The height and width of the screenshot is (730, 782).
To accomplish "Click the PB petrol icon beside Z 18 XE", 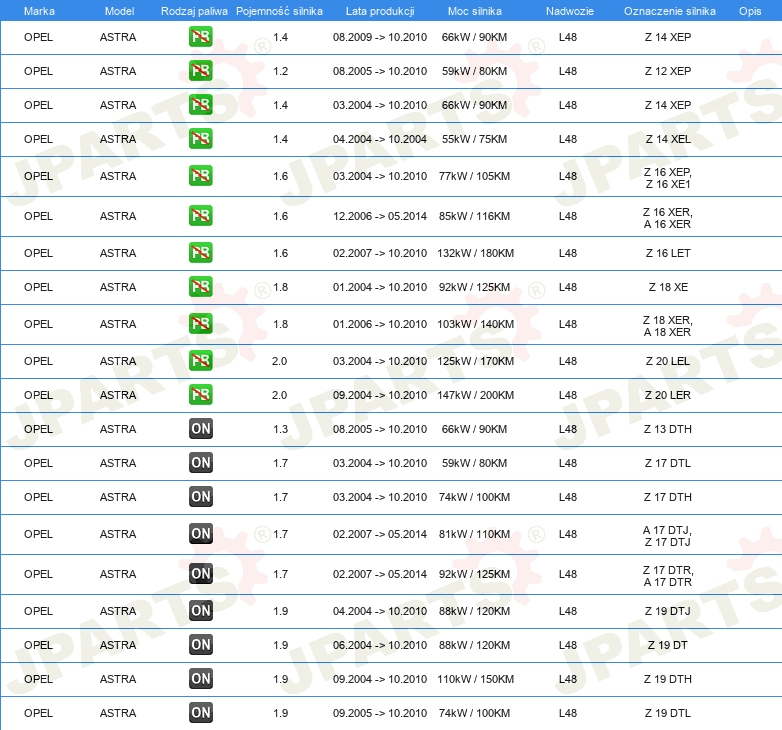I will (200, 287).
